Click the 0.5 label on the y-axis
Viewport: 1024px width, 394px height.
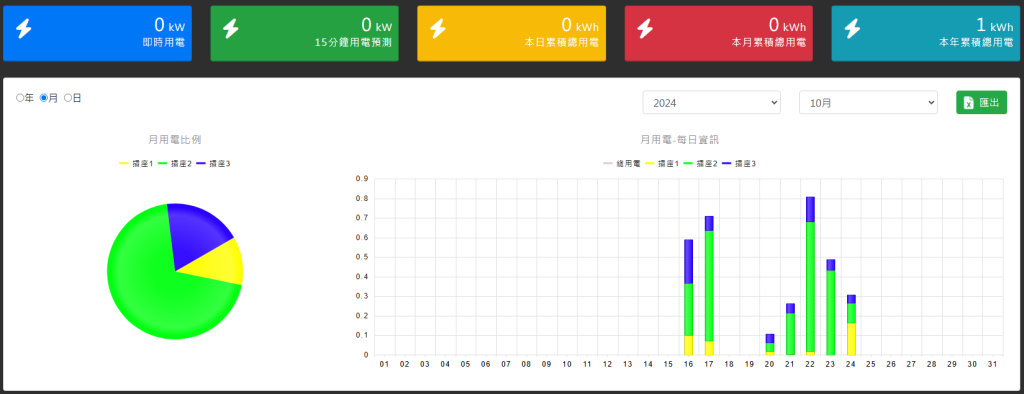tap(362, 257)
